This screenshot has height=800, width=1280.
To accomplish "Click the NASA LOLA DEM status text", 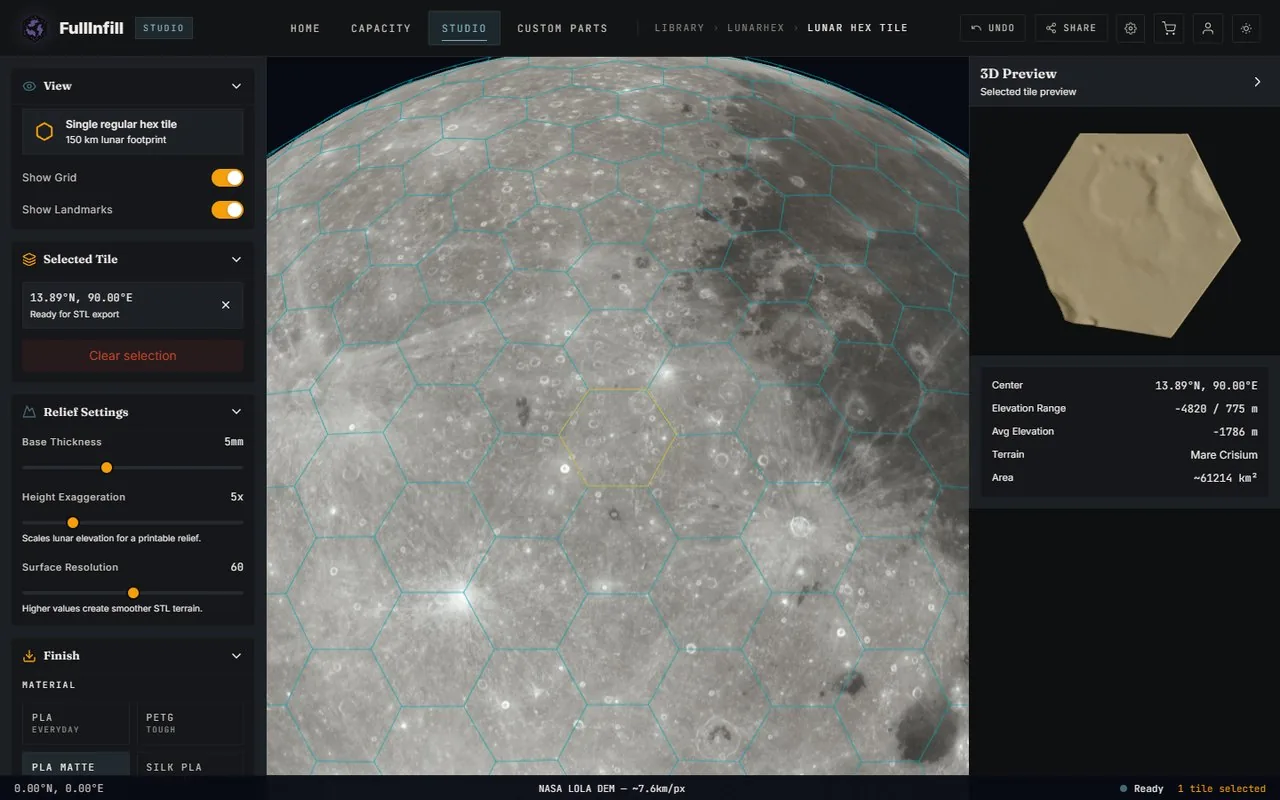I will (x=612, y=789).
